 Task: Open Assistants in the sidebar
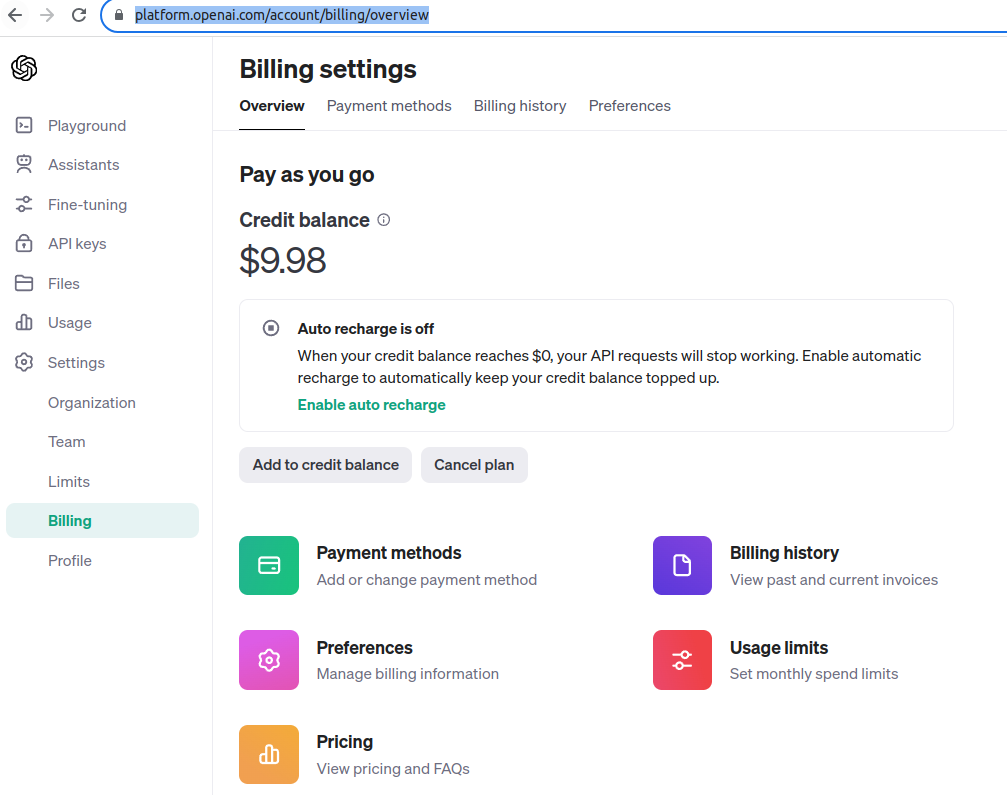(83, 165)
